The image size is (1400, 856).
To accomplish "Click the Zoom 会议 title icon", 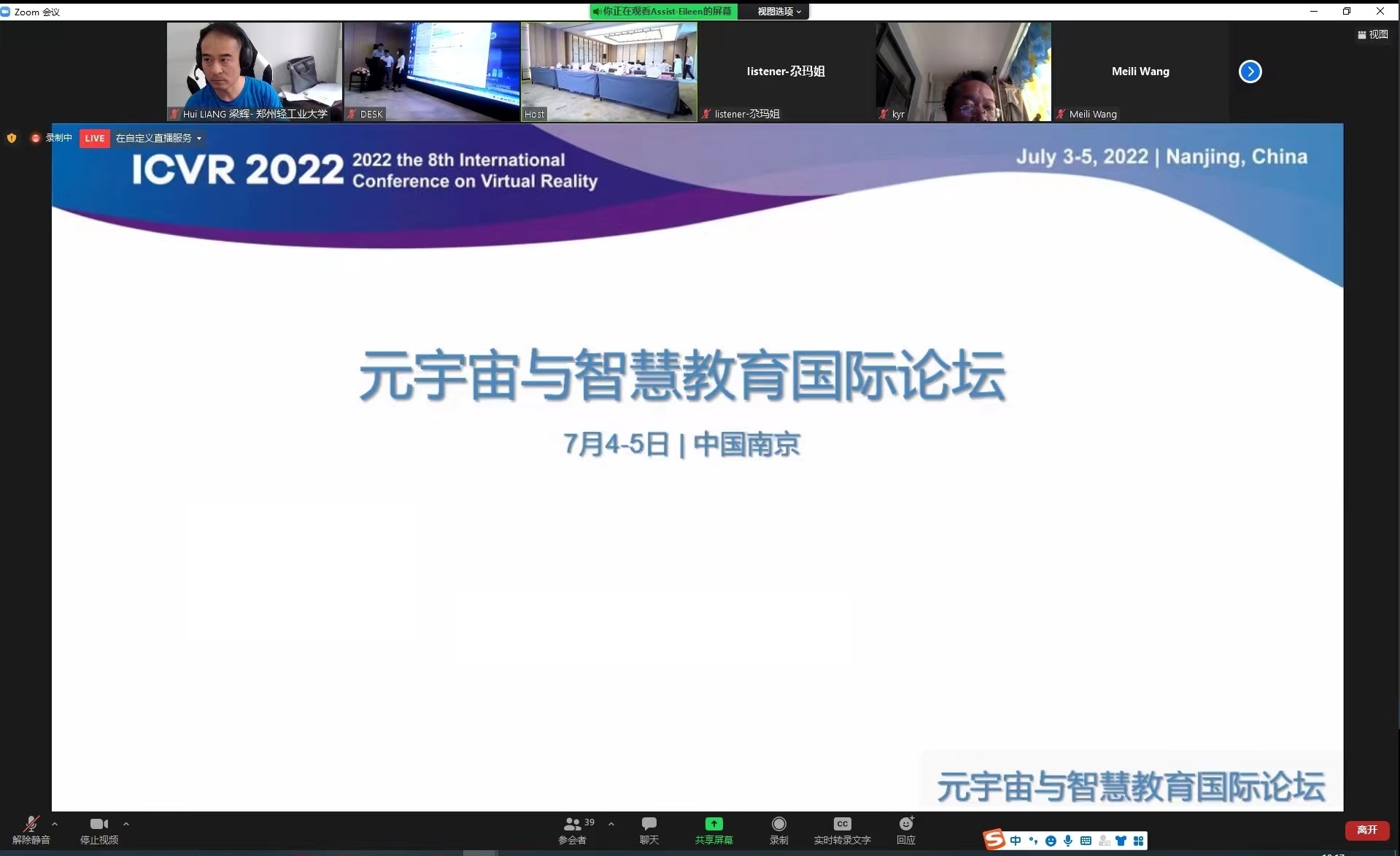I will click(6, 12).
